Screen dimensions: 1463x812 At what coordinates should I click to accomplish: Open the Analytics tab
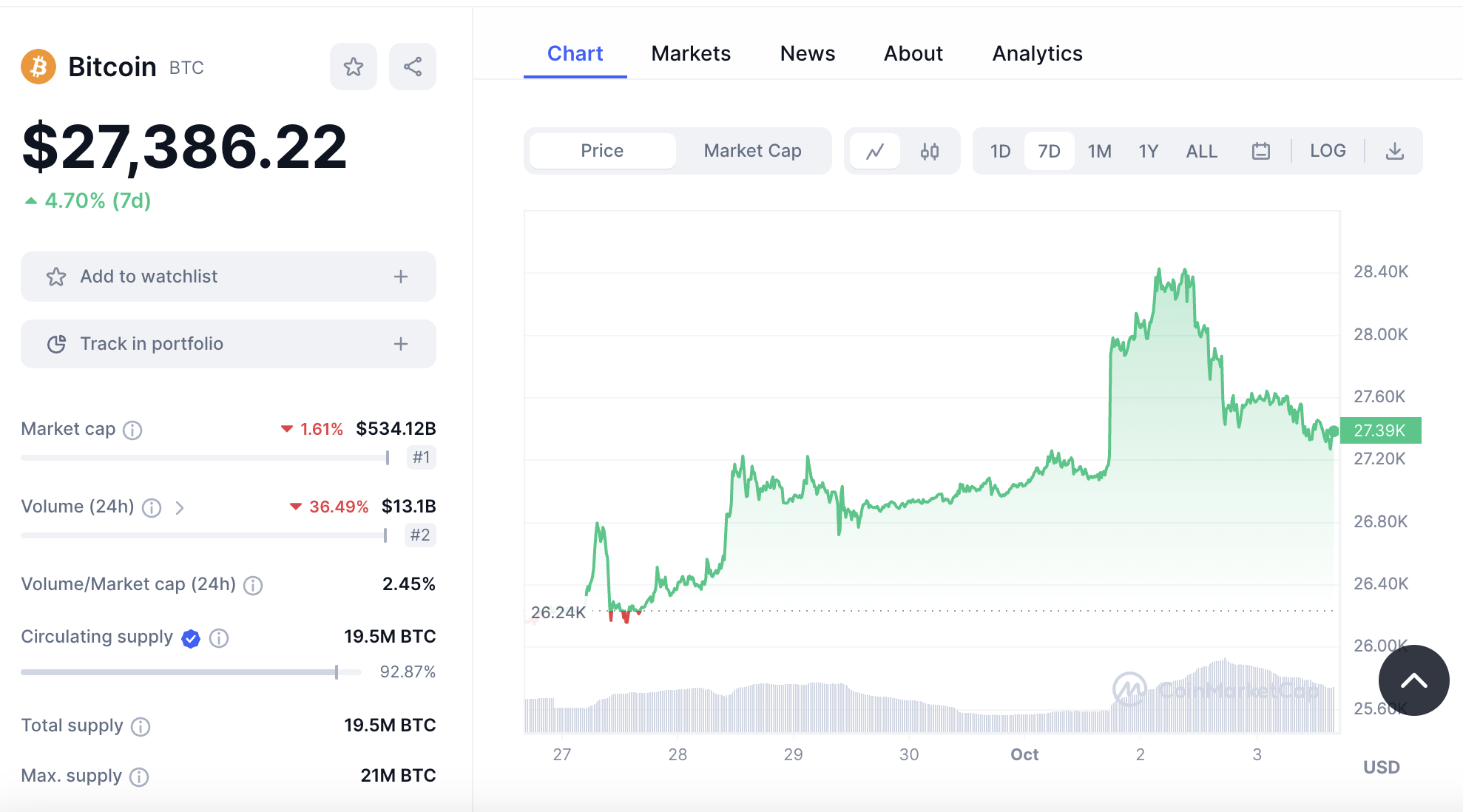pyautogui.click(x=1037, y=53)
